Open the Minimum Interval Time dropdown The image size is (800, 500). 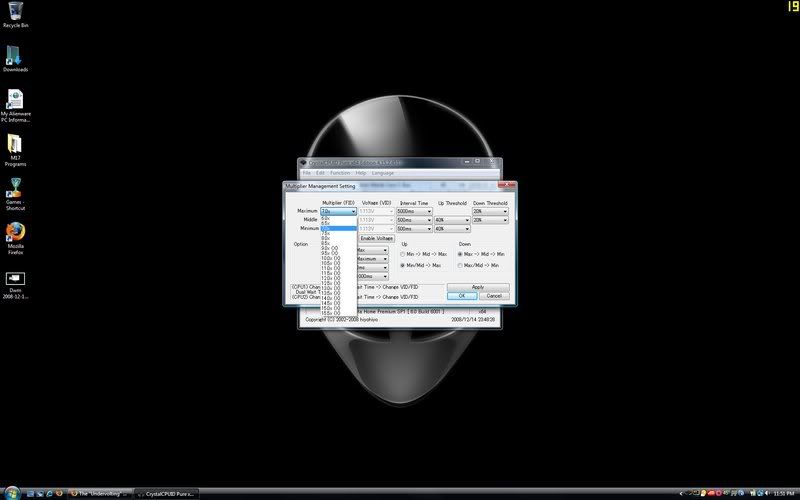coord(414,229)
